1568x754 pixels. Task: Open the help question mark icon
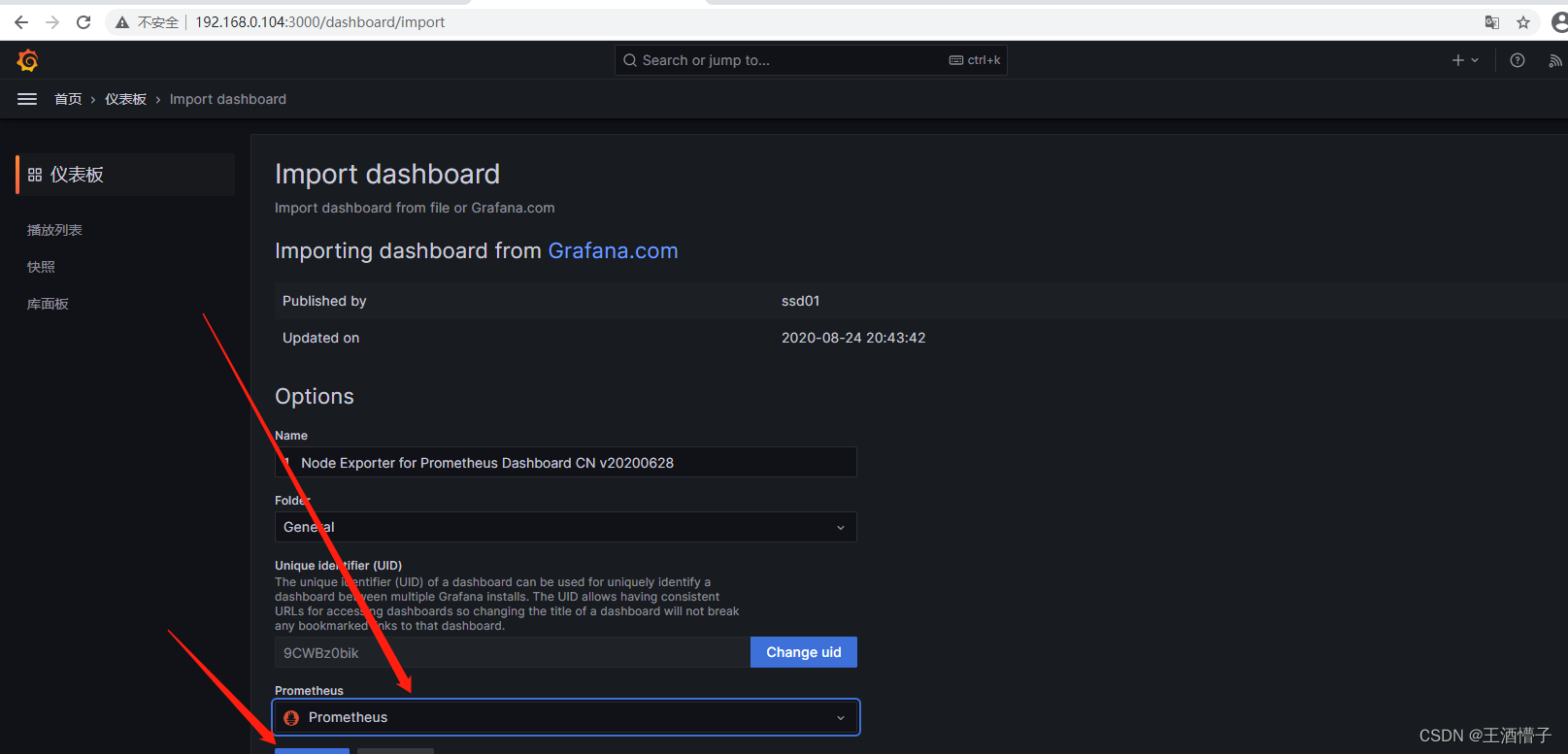click(1518, 60)
